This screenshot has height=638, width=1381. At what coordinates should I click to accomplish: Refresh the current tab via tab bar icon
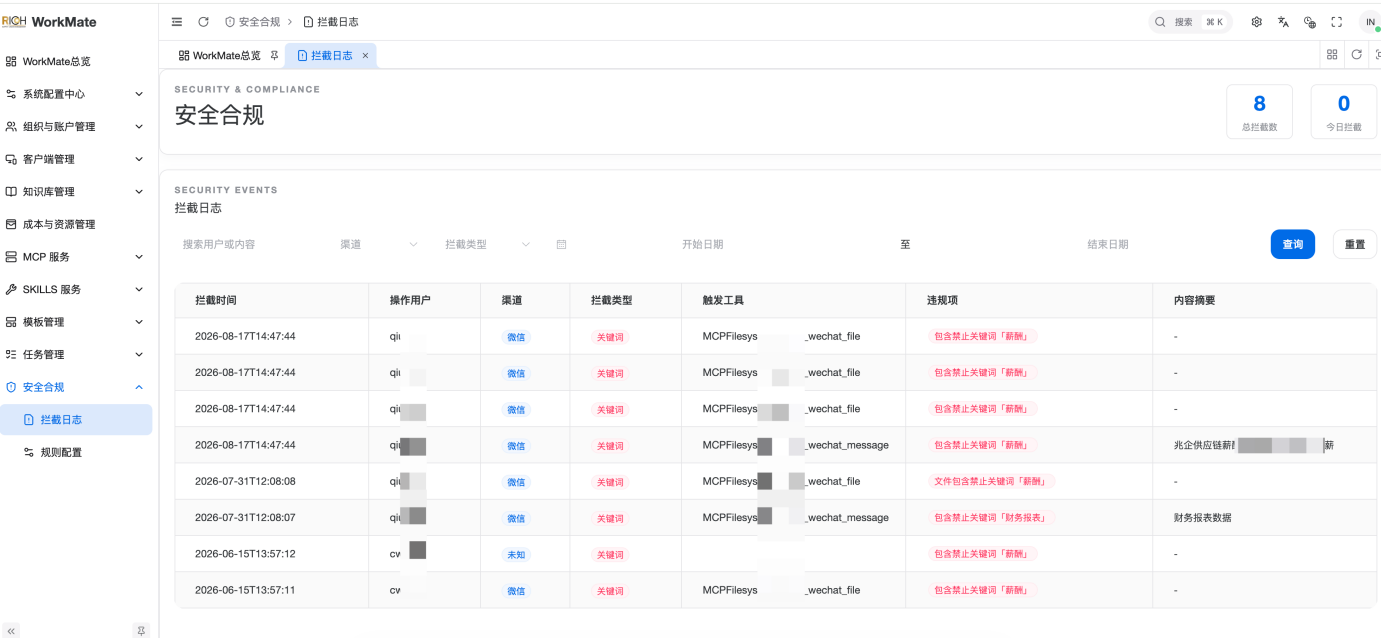coord(1357,55)
